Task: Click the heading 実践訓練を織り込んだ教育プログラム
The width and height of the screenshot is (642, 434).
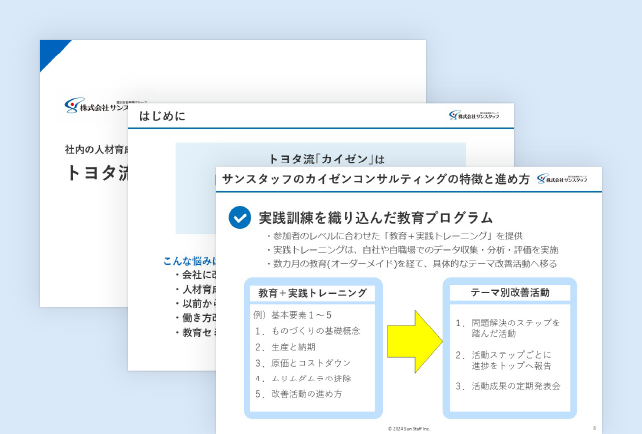Action: (375, 217)
